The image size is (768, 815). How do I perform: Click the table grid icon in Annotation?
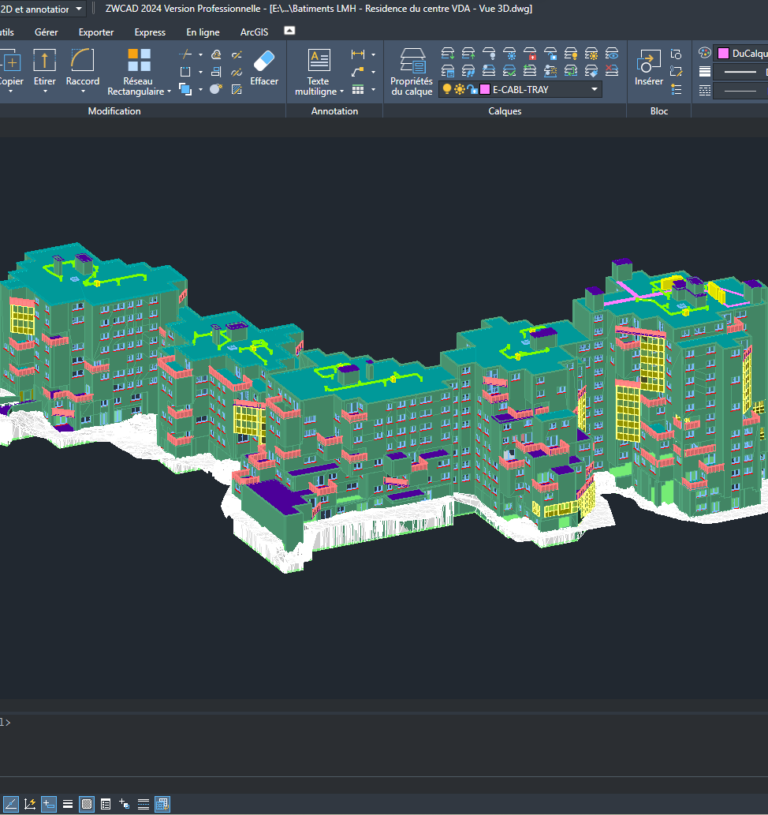pyautogui.click(x=357, y=89)
